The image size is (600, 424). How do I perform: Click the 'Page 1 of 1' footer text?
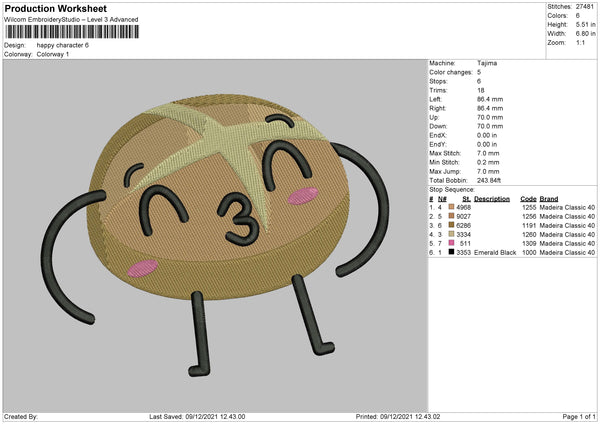pos(579,417)
